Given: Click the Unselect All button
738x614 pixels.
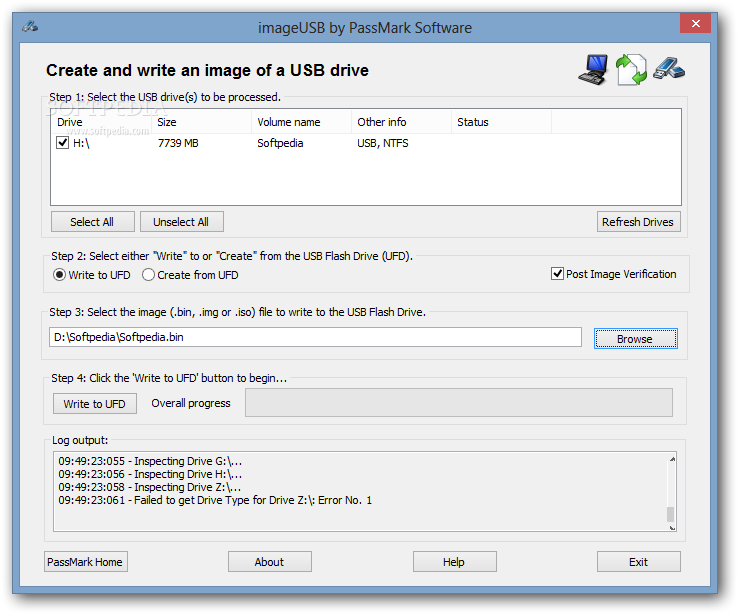Looking at the screenshot, I should (x=181, y=222).
